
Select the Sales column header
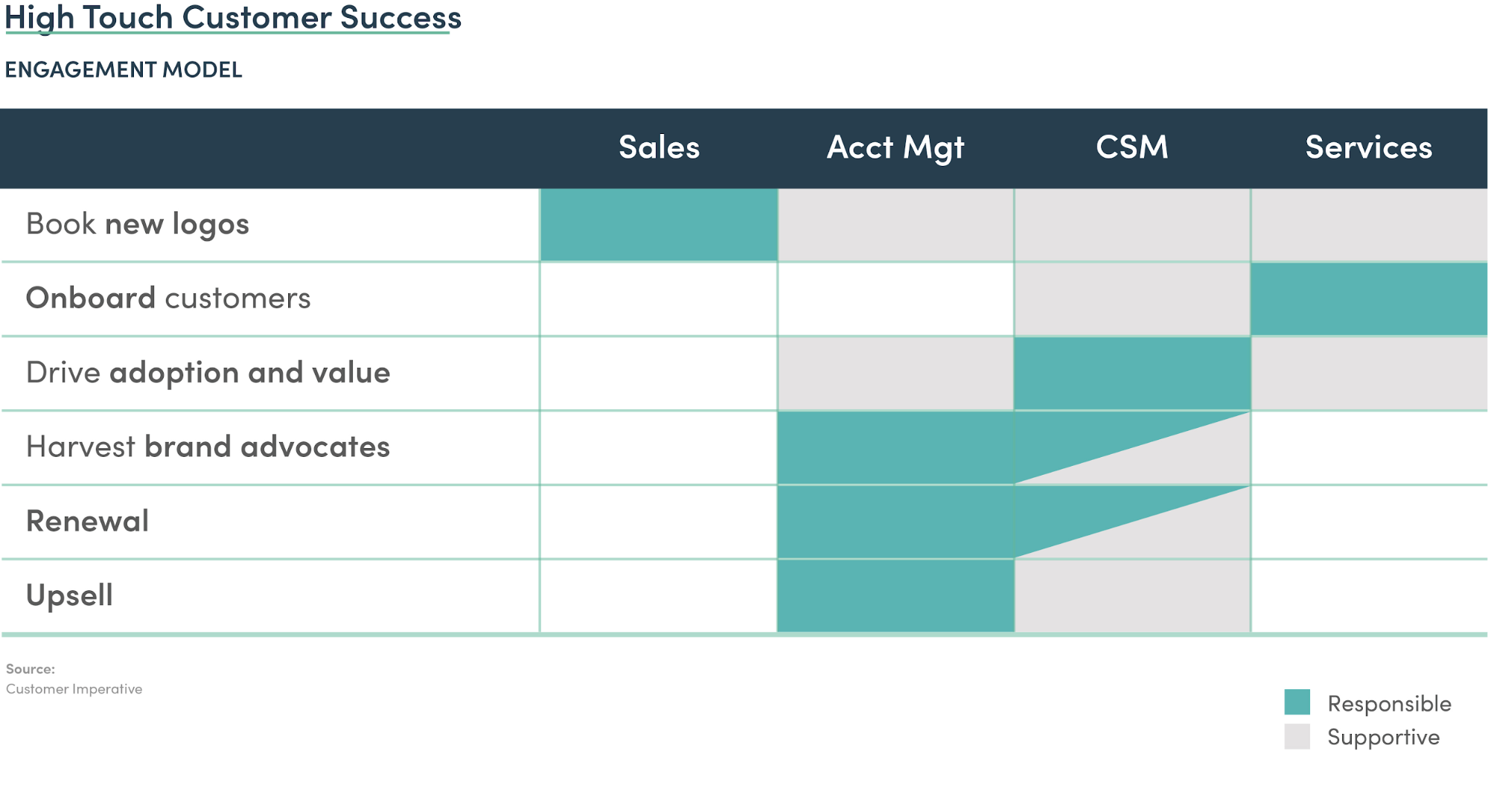(x=659, y=147)
